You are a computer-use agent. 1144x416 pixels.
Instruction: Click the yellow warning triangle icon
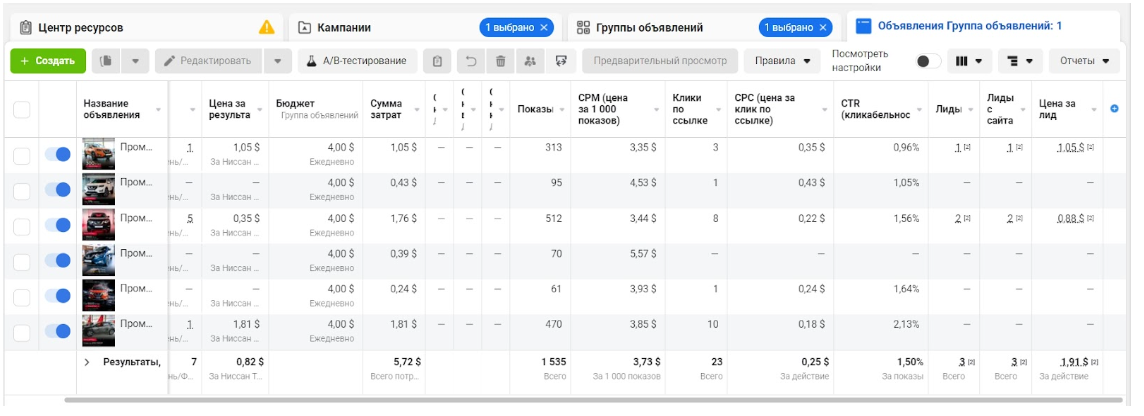point(267,27)
